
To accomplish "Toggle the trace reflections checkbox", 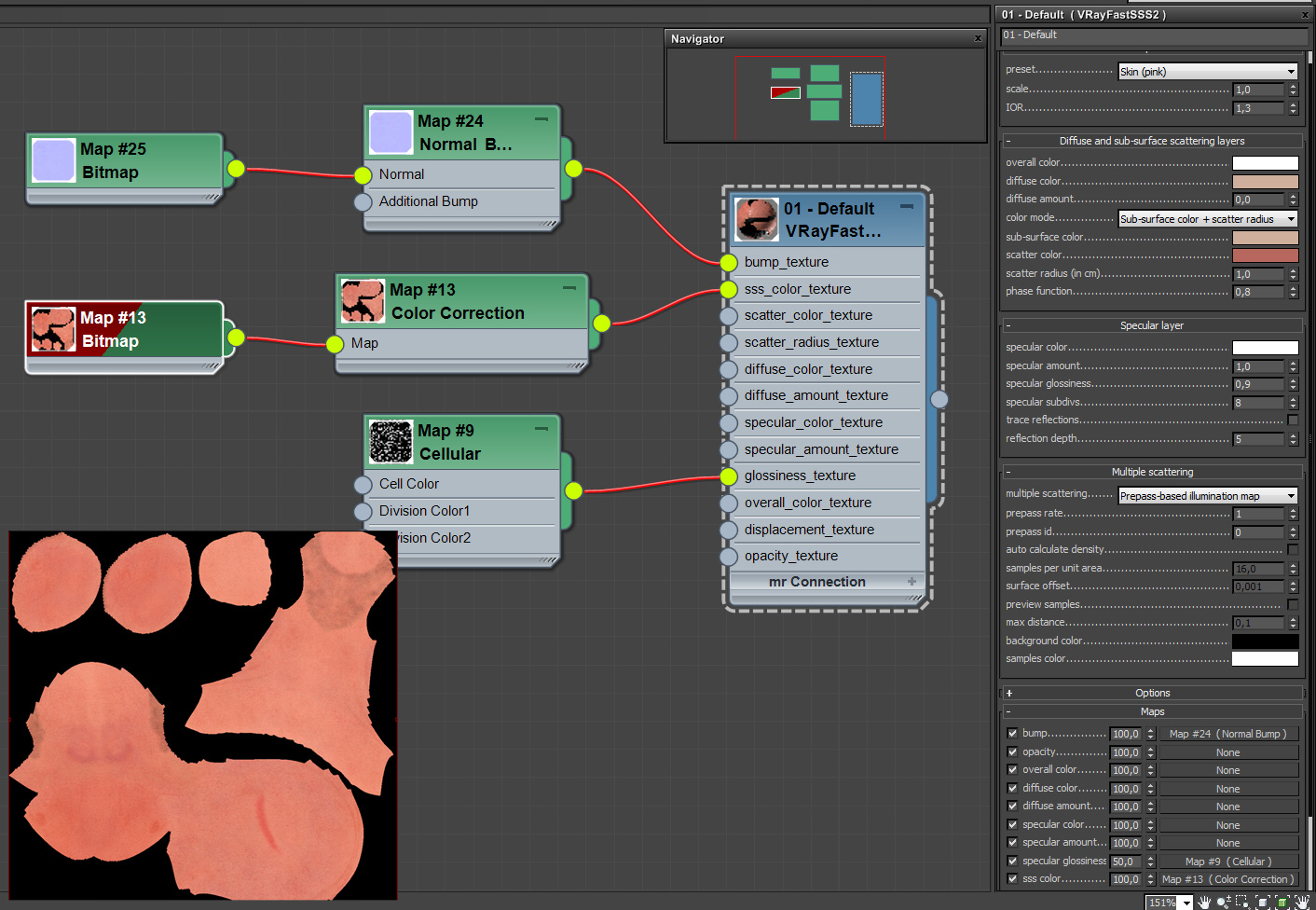I will (x=1293, y=421).
